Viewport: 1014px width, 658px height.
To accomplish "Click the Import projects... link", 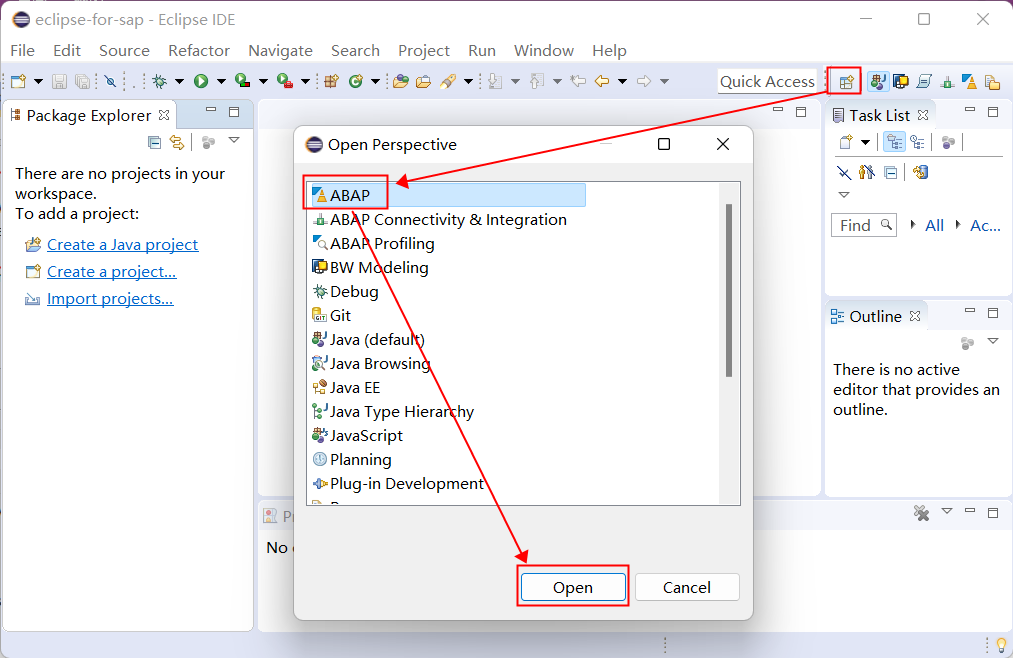I will click(110, 299).
